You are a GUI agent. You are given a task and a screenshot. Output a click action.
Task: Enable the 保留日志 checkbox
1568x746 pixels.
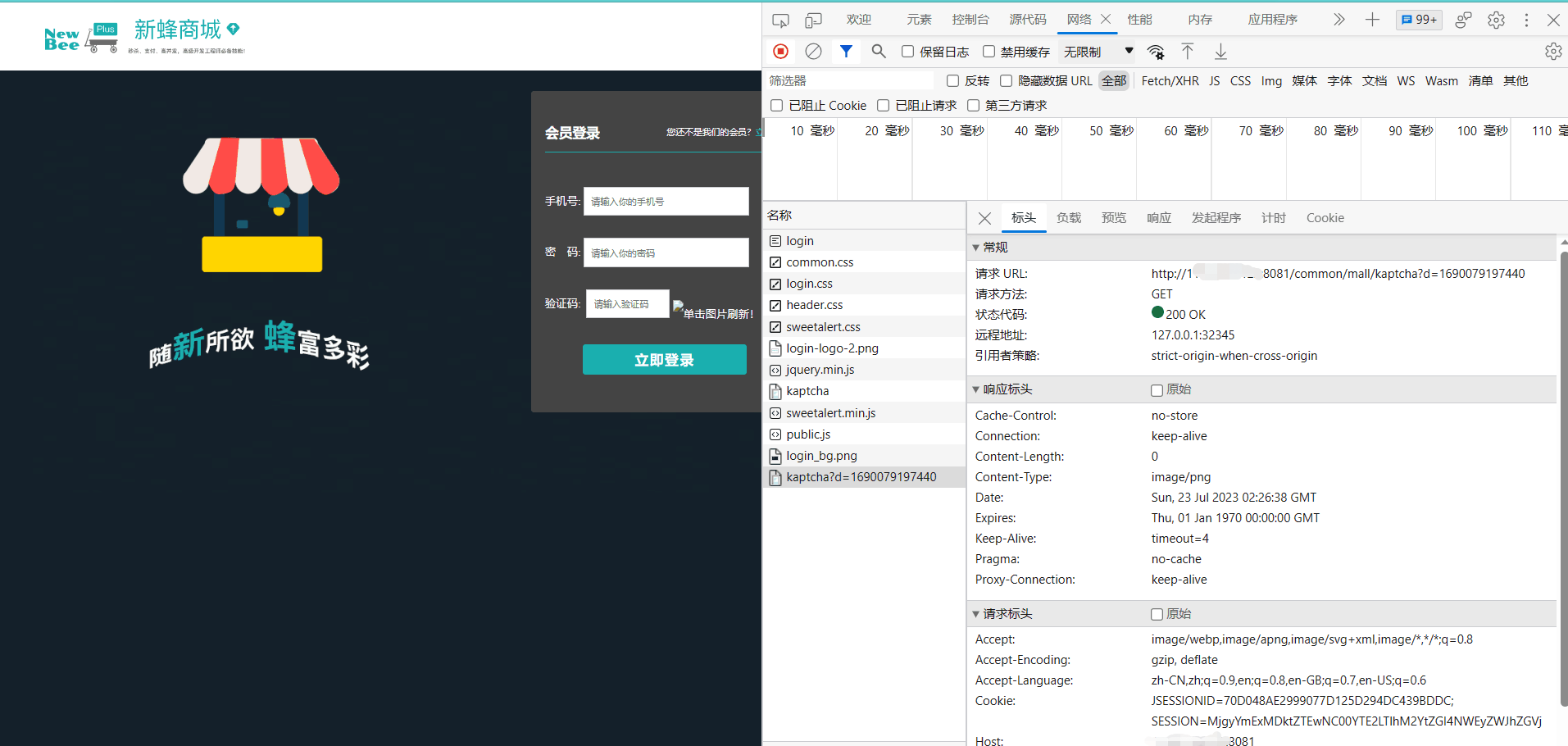pyautogui.click(x=907, y=51)
